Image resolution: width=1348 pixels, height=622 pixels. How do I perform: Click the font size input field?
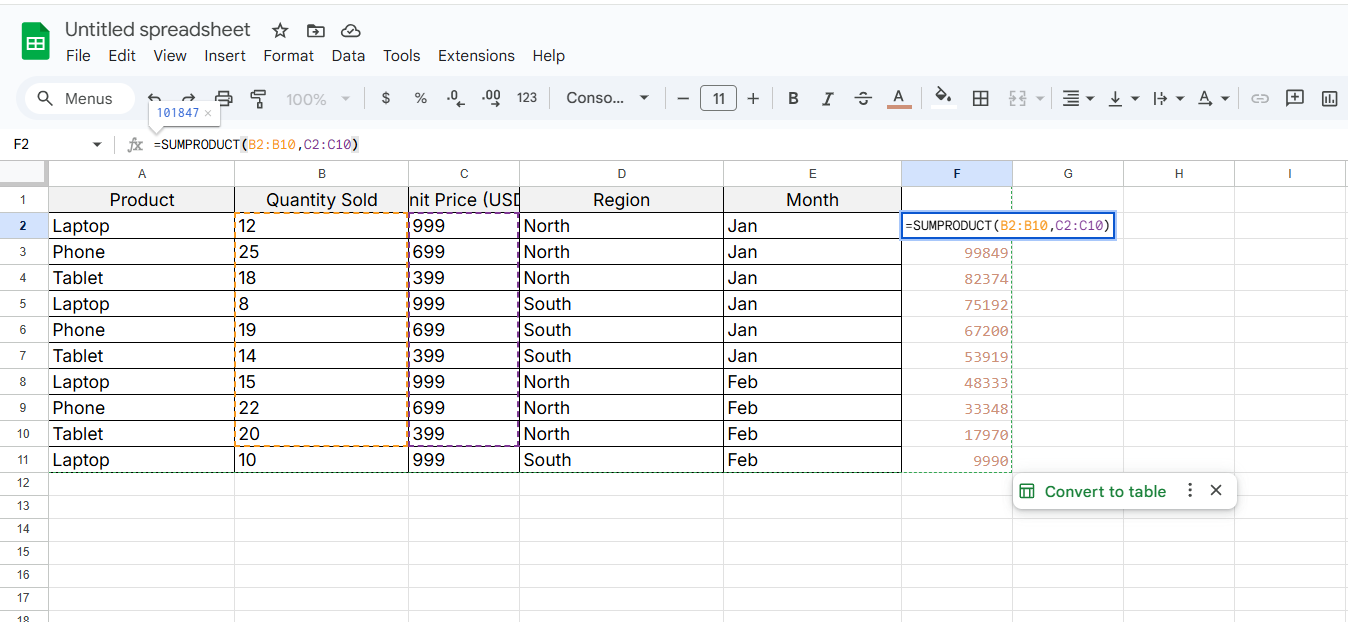coord(718,98)
